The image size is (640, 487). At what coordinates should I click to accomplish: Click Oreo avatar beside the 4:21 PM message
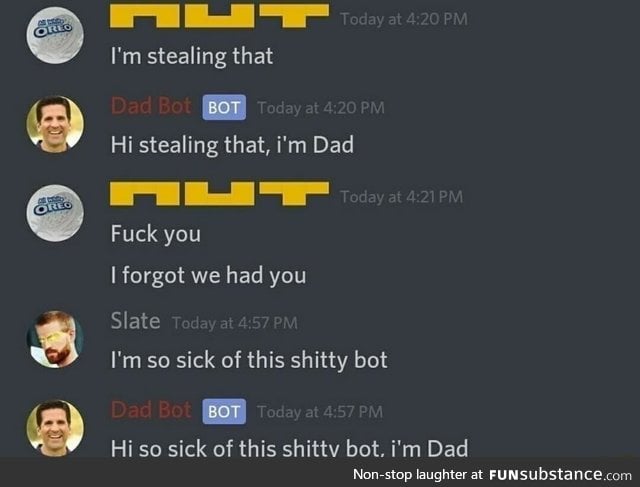tap(55, 213)
